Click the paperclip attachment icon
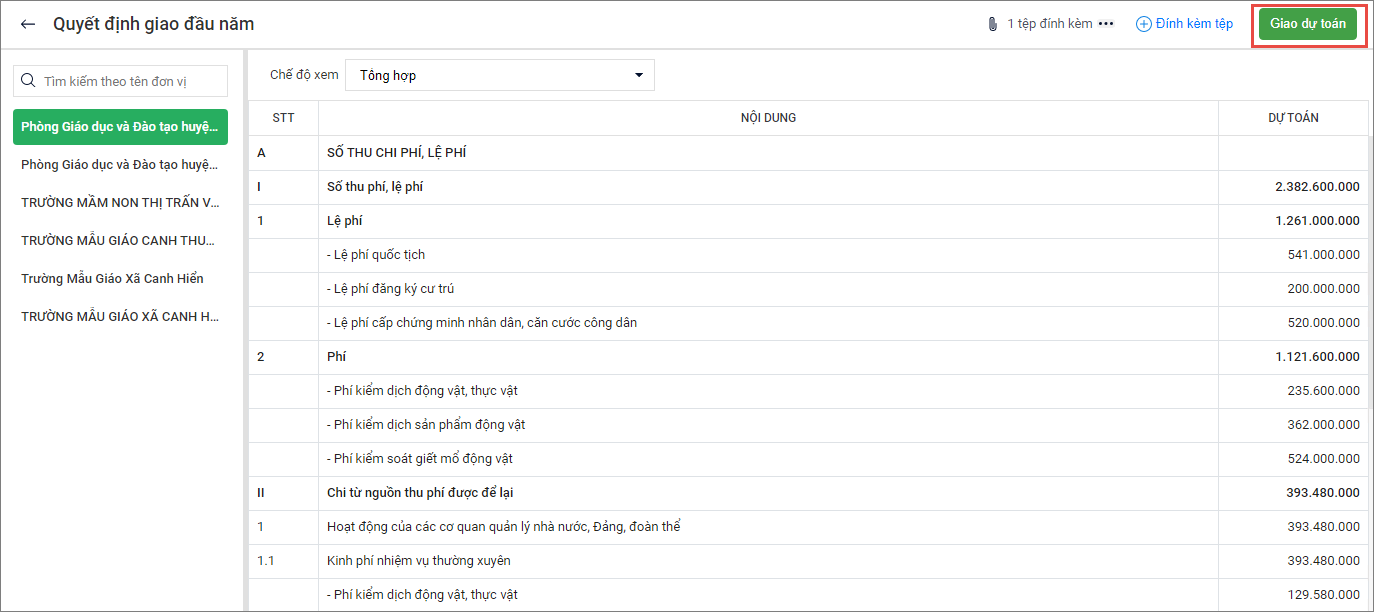The image size is (1374, 612). [x=992, y=24]
